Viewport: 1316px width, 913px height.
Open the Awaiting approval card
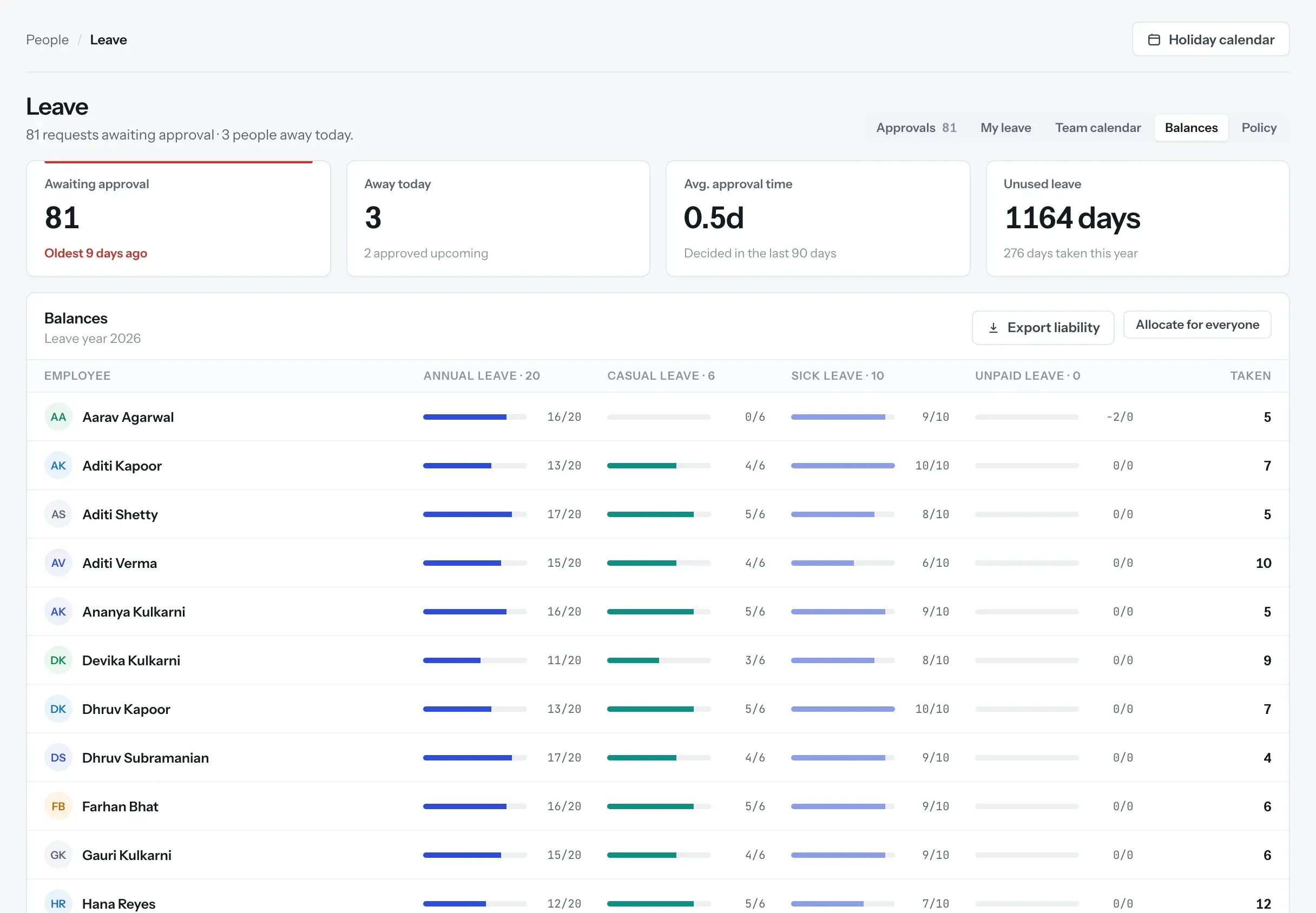coord(179,219)
